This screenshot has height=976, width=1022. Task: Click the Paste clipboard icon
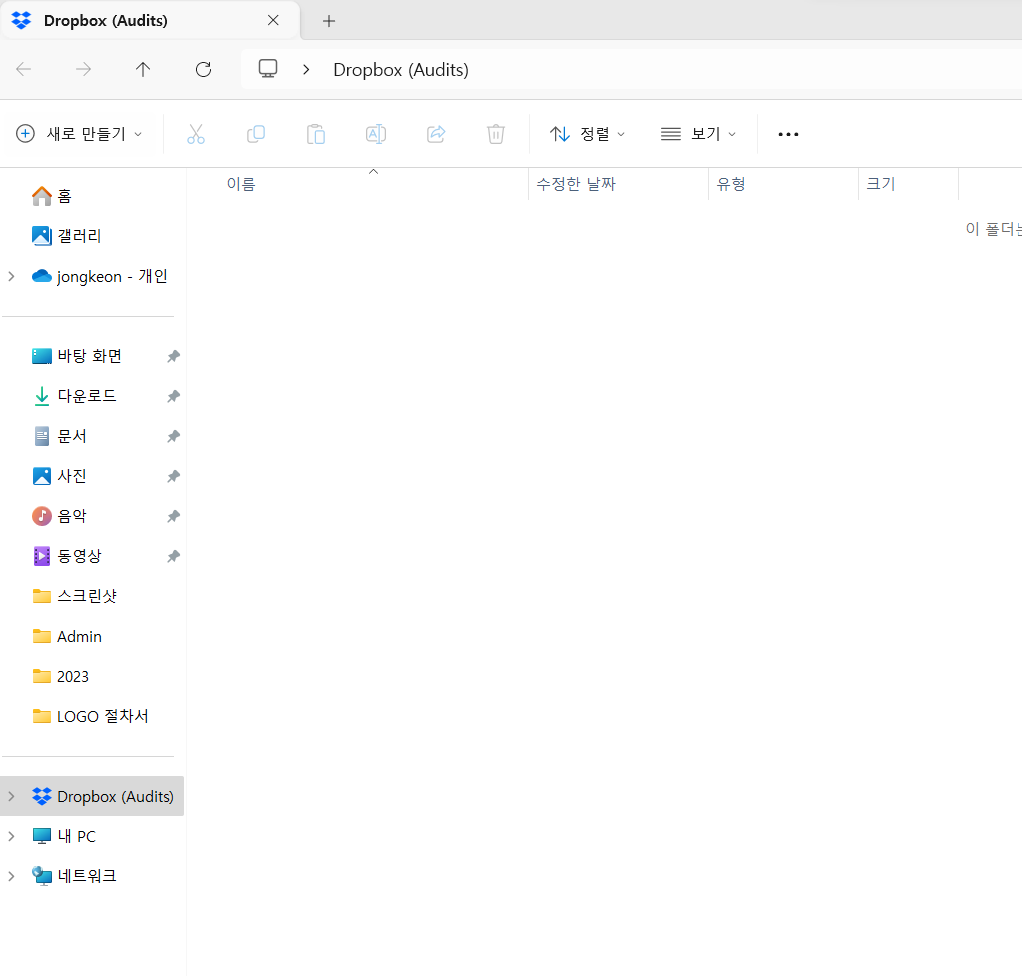tap(316, 134)
